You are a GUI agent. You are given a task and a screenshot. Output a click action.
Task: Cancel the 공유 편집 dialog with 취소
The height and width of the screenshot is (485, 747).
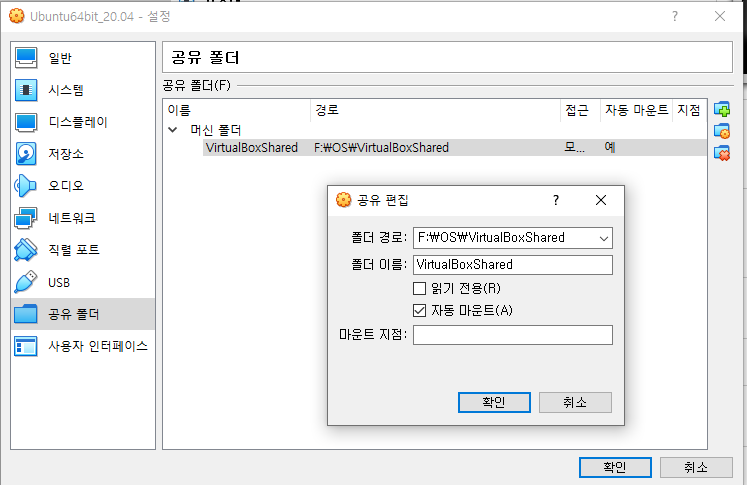pos(575,403)
